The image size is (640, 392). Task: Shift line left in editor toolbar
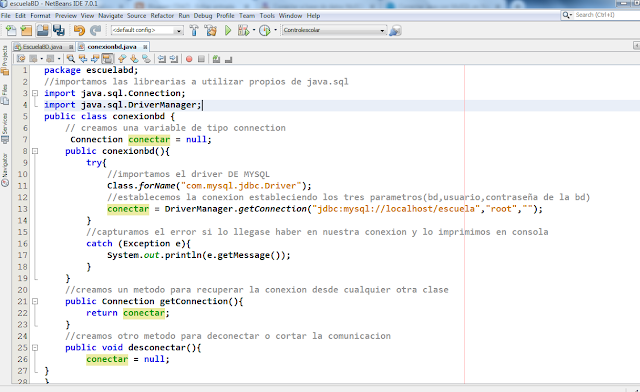(162, 59)
